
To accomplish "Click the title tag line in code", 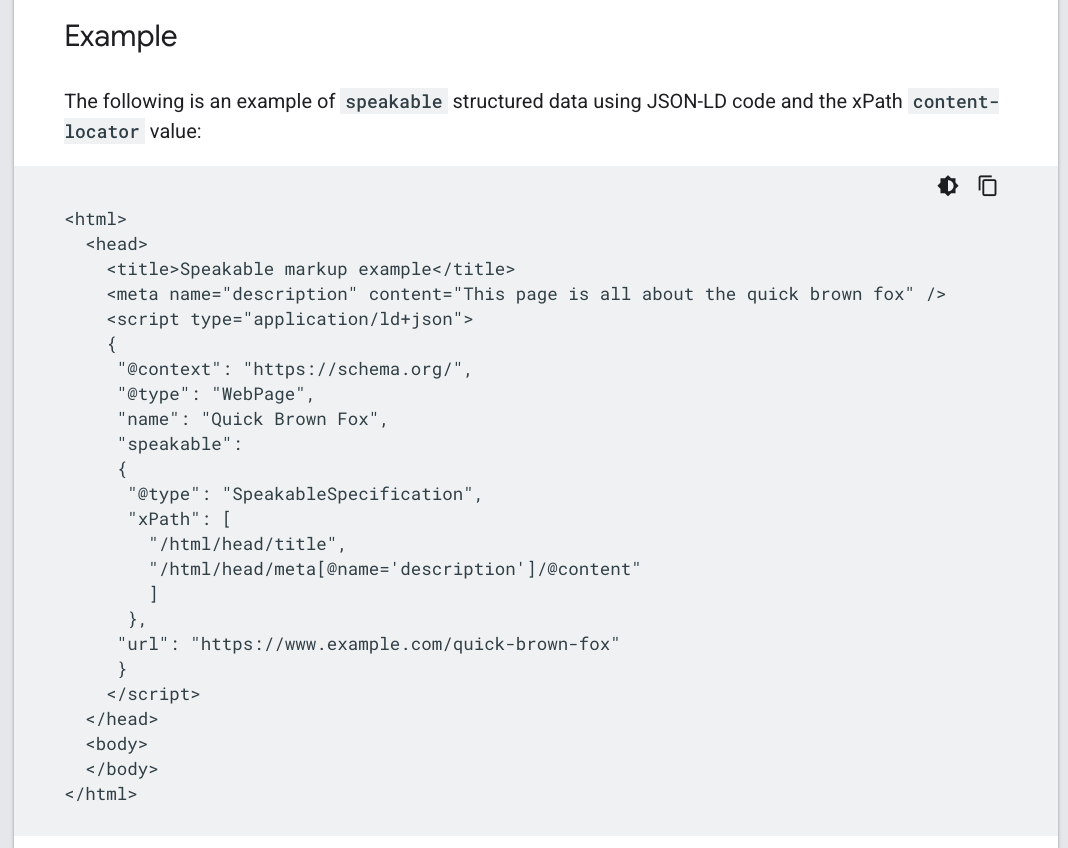I will point(309,269).
